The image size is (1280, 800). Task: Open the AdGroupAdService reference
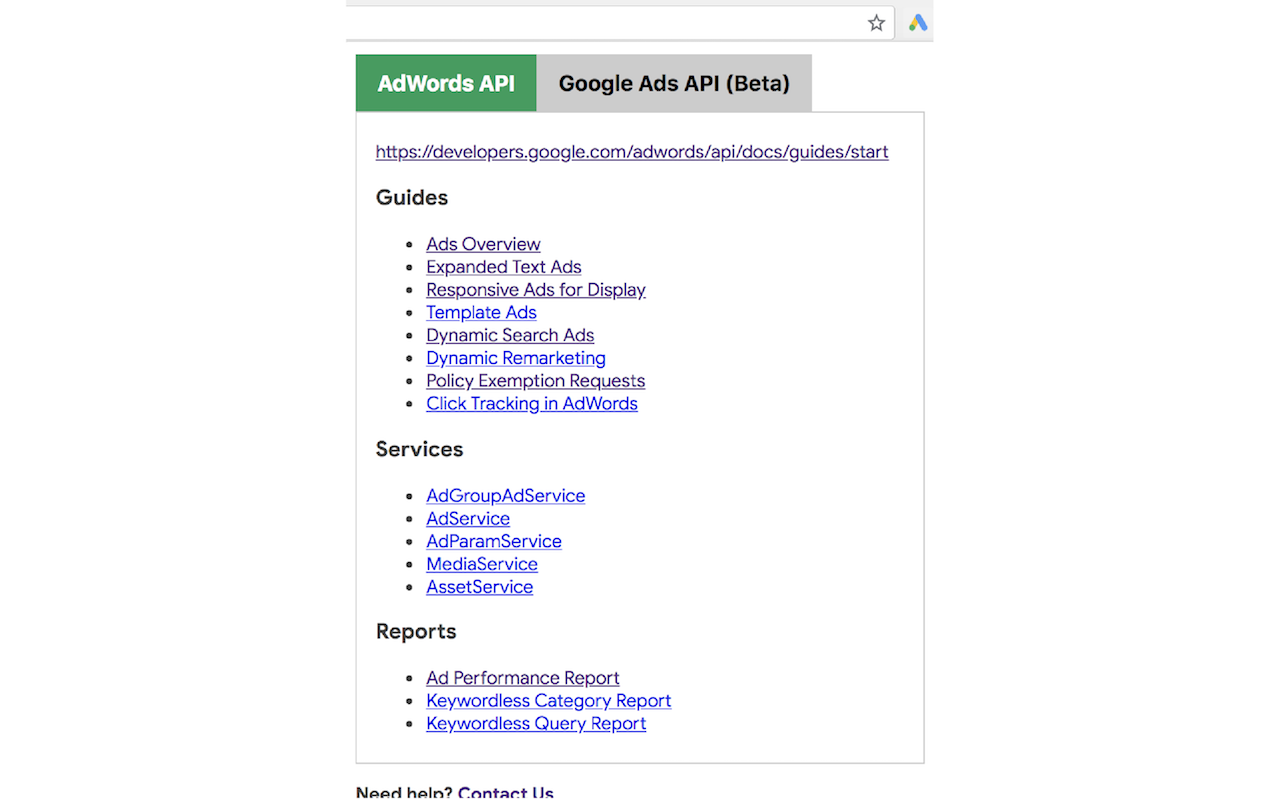[x=506, y=496]
